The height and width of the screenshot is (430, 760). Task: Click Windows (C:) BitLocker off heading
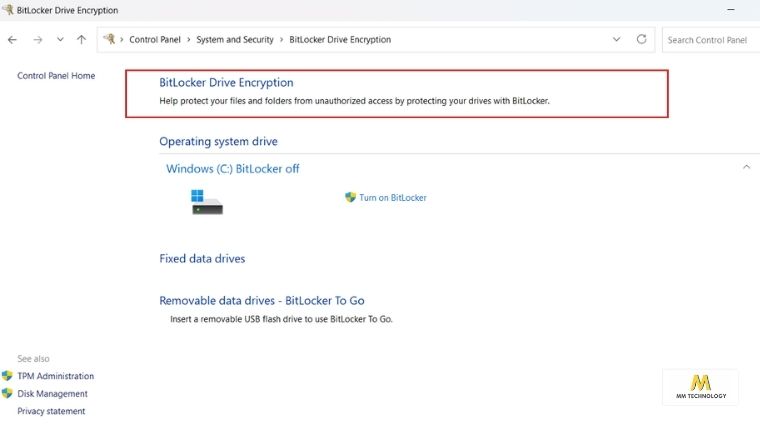click(x=233, y=169)
